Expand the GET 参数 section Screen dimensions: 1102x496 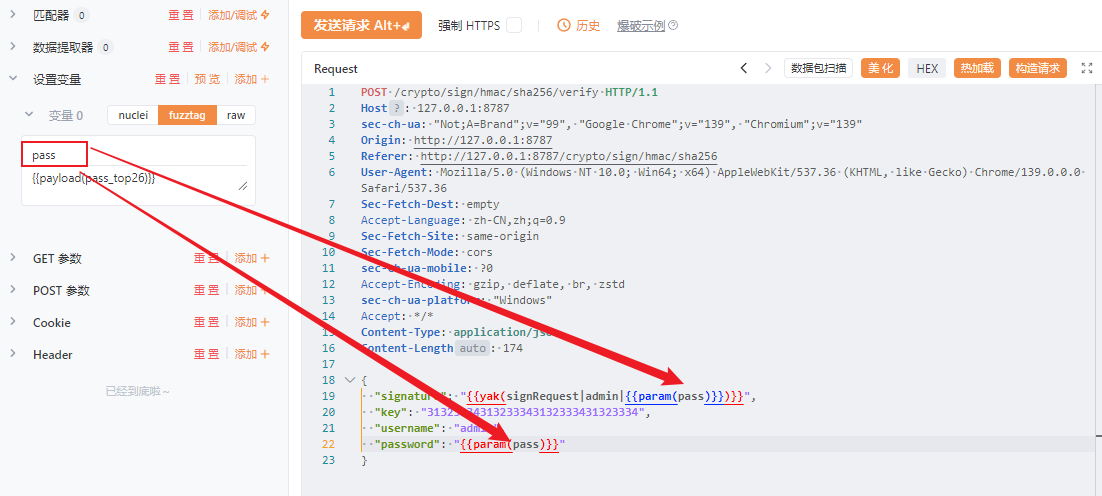click(x=13, y=259)
